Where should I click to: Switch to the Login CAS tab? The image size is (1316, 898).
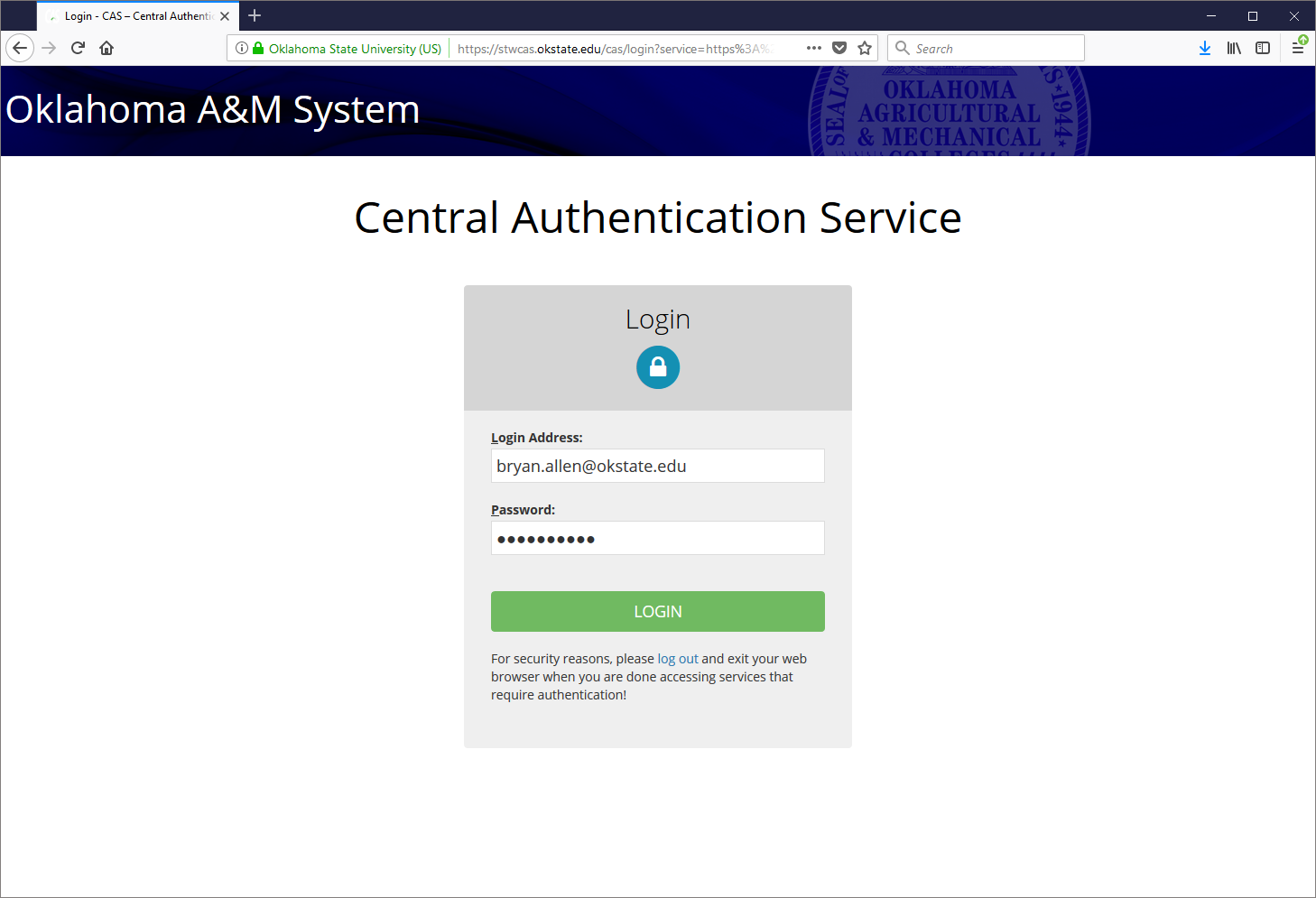(135, 15)
